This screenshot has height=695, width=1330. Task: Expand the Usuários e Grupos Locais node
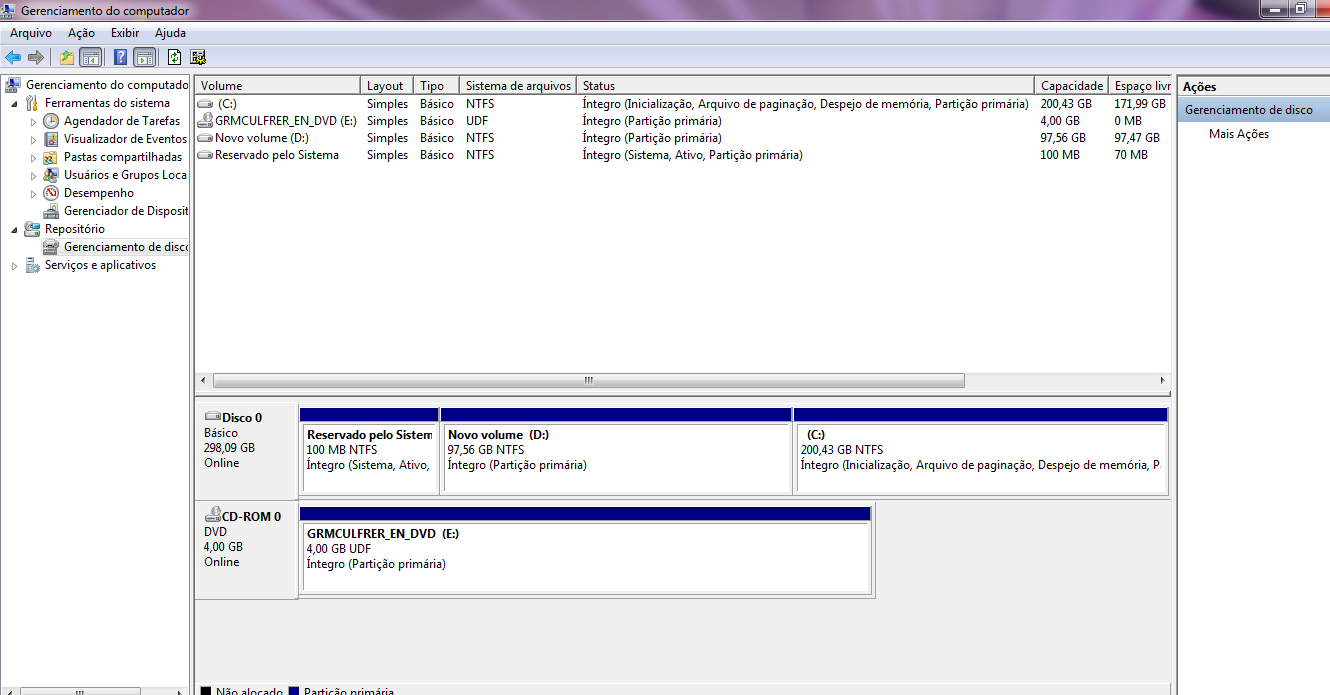coord(33,175)
